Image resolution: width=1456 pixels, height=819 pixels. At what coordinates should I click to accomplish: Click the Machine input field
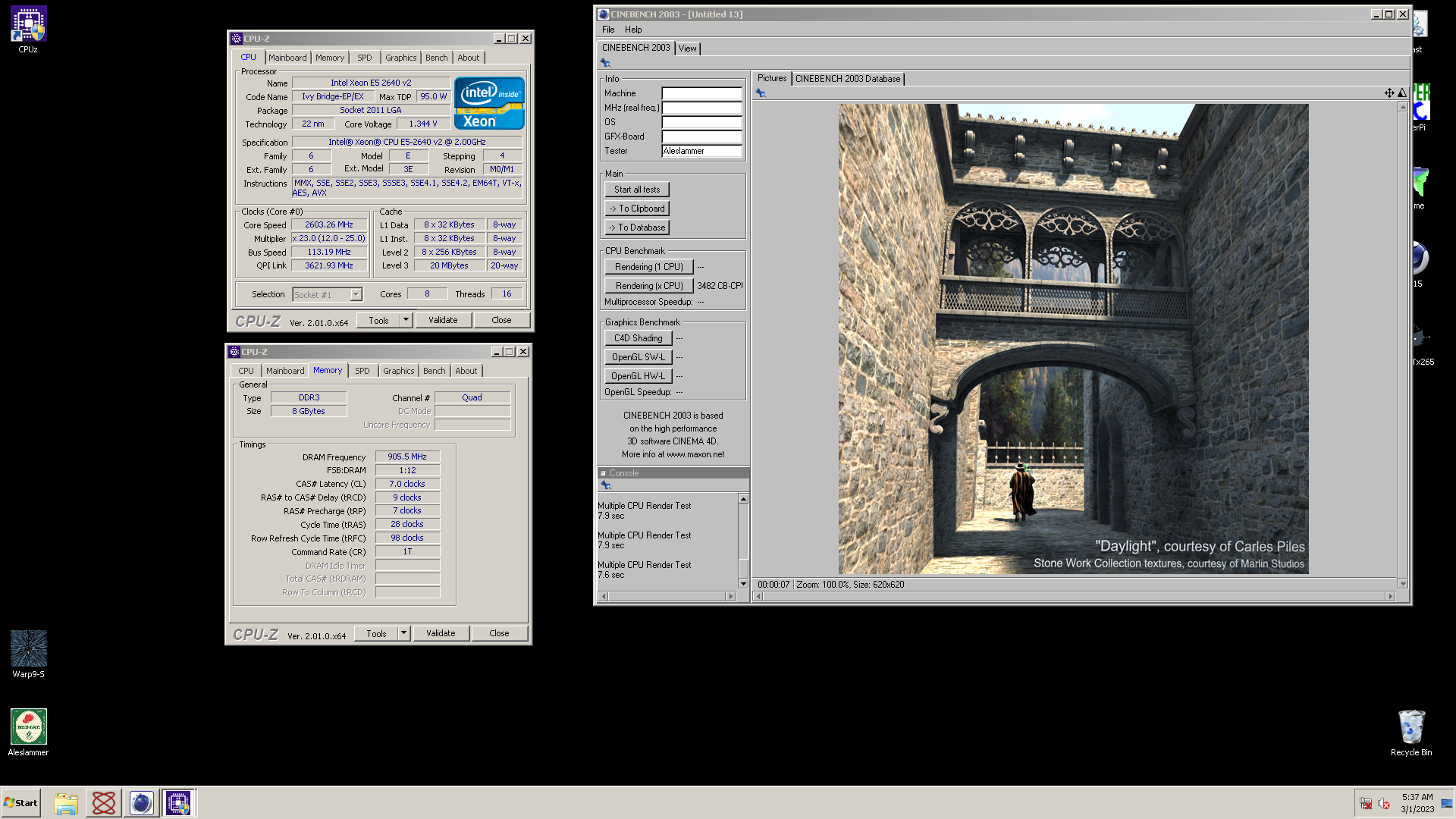point(701,93)
